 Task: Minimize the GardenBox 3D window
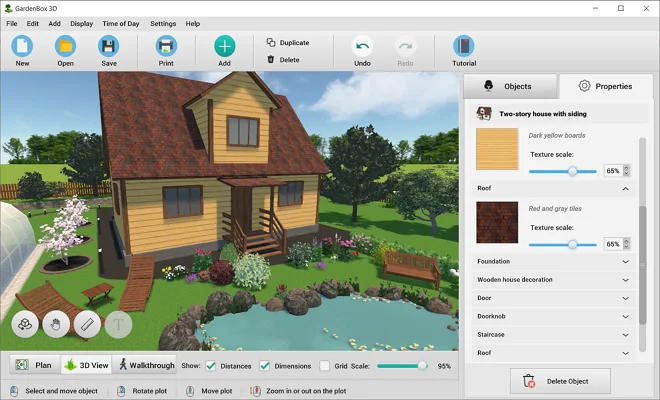(596, 8)
